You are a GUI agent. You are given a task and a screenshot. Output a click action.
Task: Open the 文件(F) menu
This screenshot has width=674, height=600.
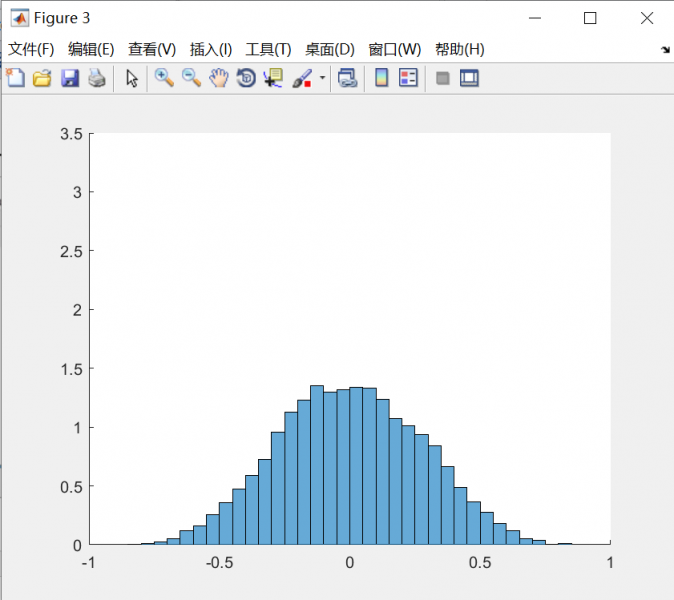coord(31,49)
